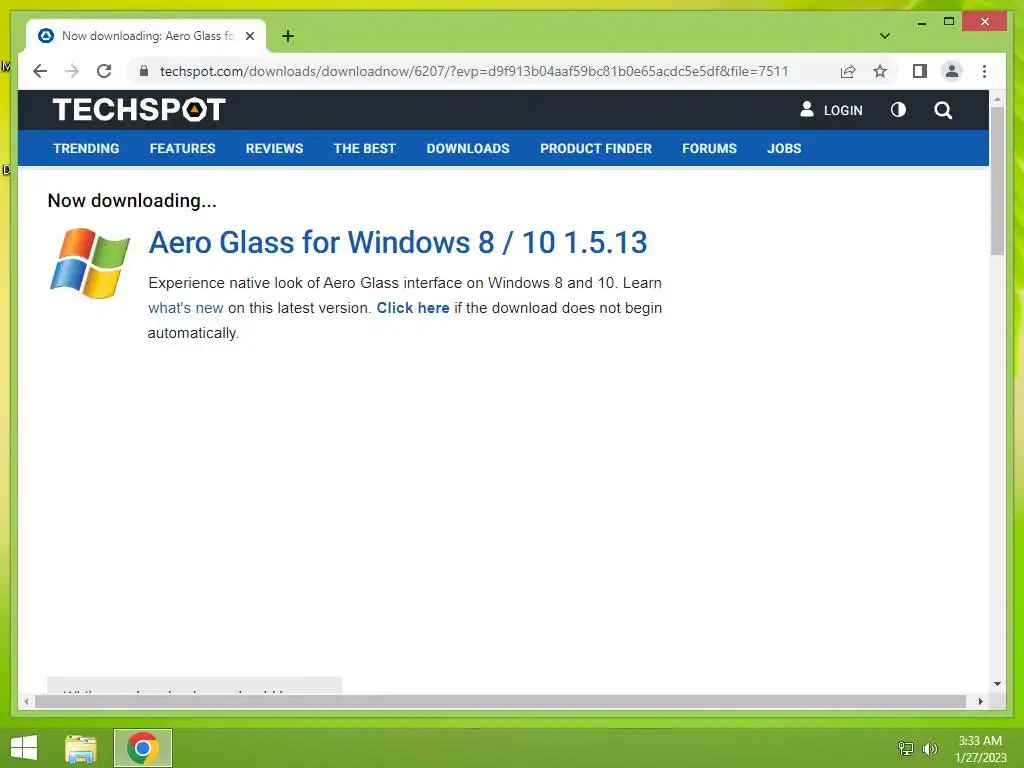This screenshot has width=1024, height=768.
Task: Click the scroll up arrow
Action: coord(997,99)
